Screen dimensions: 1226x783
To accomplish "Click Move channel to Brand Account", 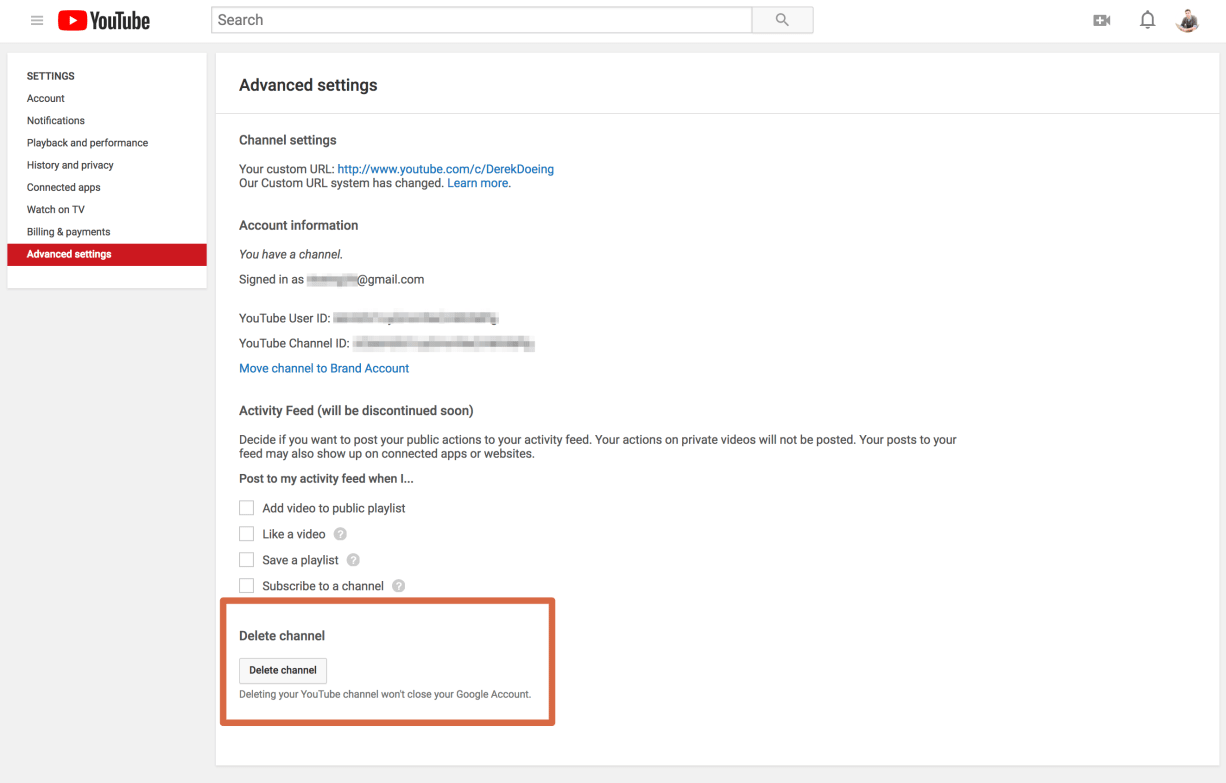I will 323,368.
